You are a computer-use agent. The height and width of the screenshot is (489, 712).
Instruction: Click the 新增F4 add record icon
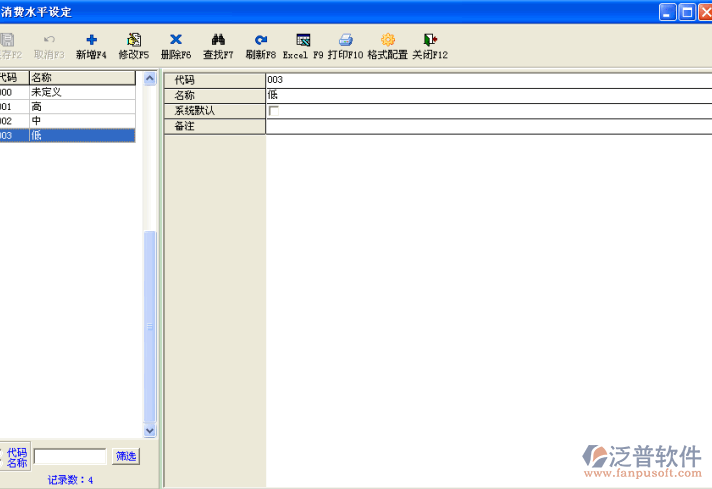(x=91, y=41)
